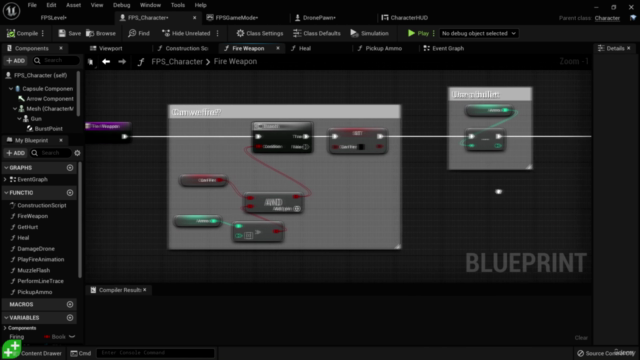The width and height of the screenshot is (640, 360).
Task: Open Class Settings
Action: tap(260, 33)
